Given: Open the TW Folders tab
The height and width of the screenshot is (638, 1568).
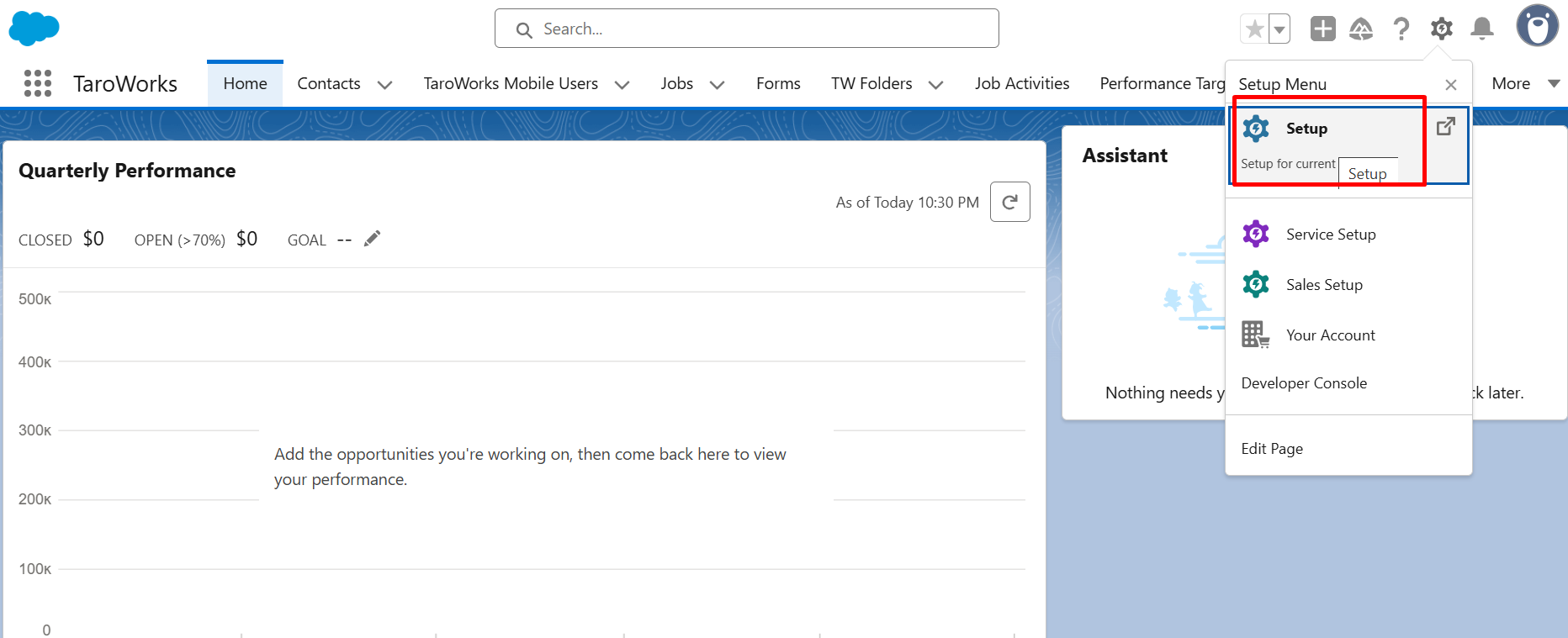Looking at the screenshot, I should (x=871, y=83).
